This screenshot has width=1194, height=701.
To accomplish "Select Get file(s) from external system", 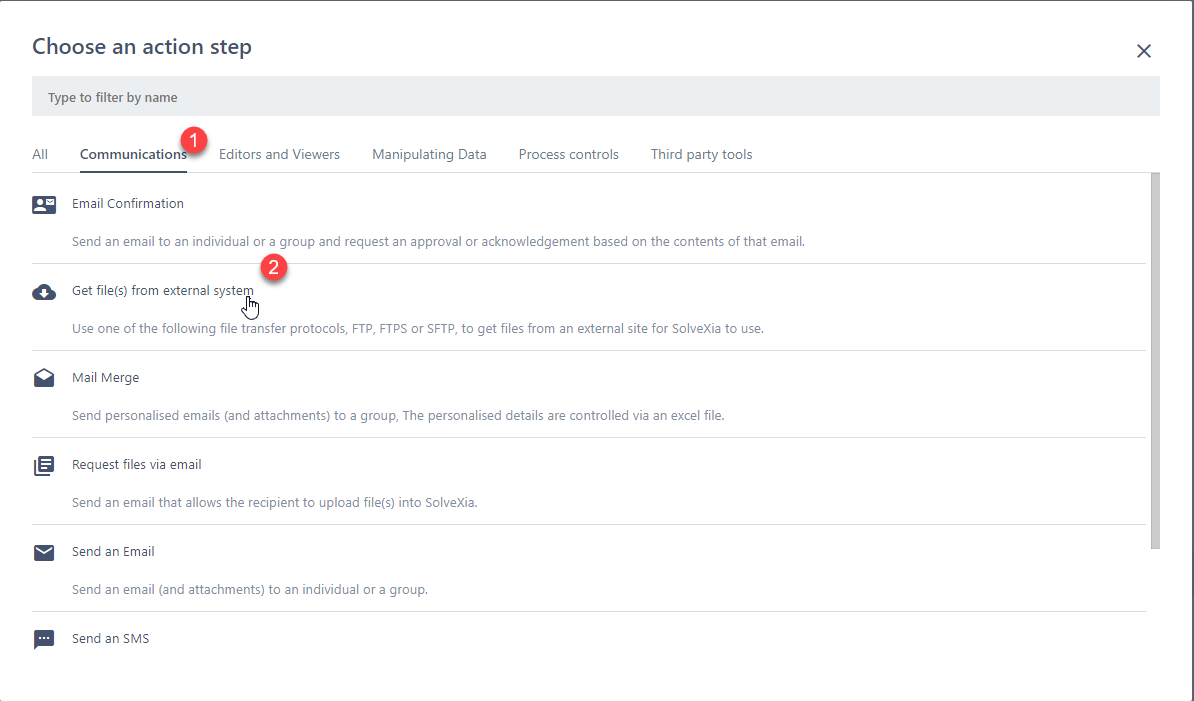I will [x=162, y=291].
